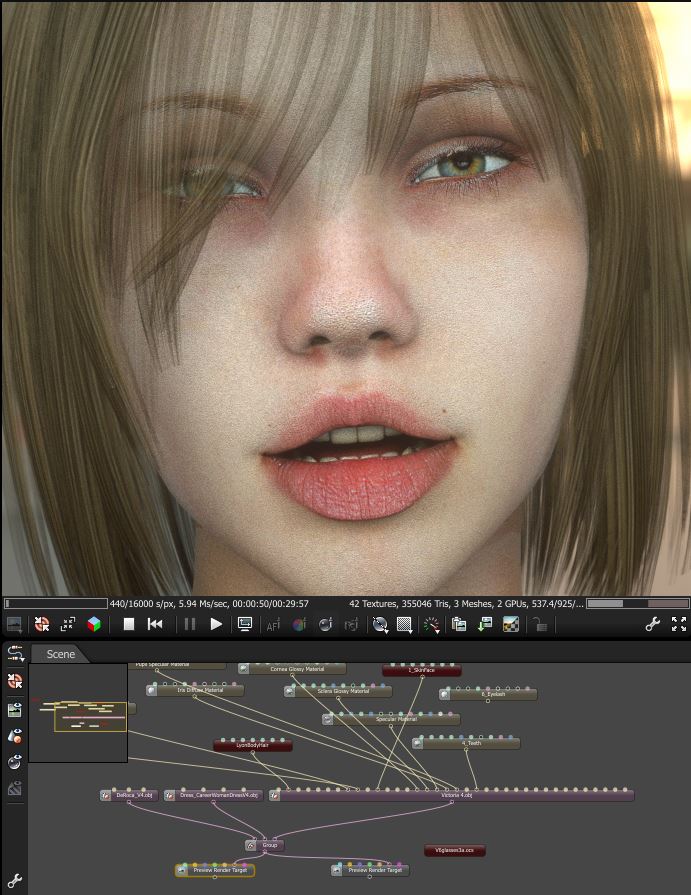
Task: Click the material preview sidebar icon
Action: tap(15, 736)
